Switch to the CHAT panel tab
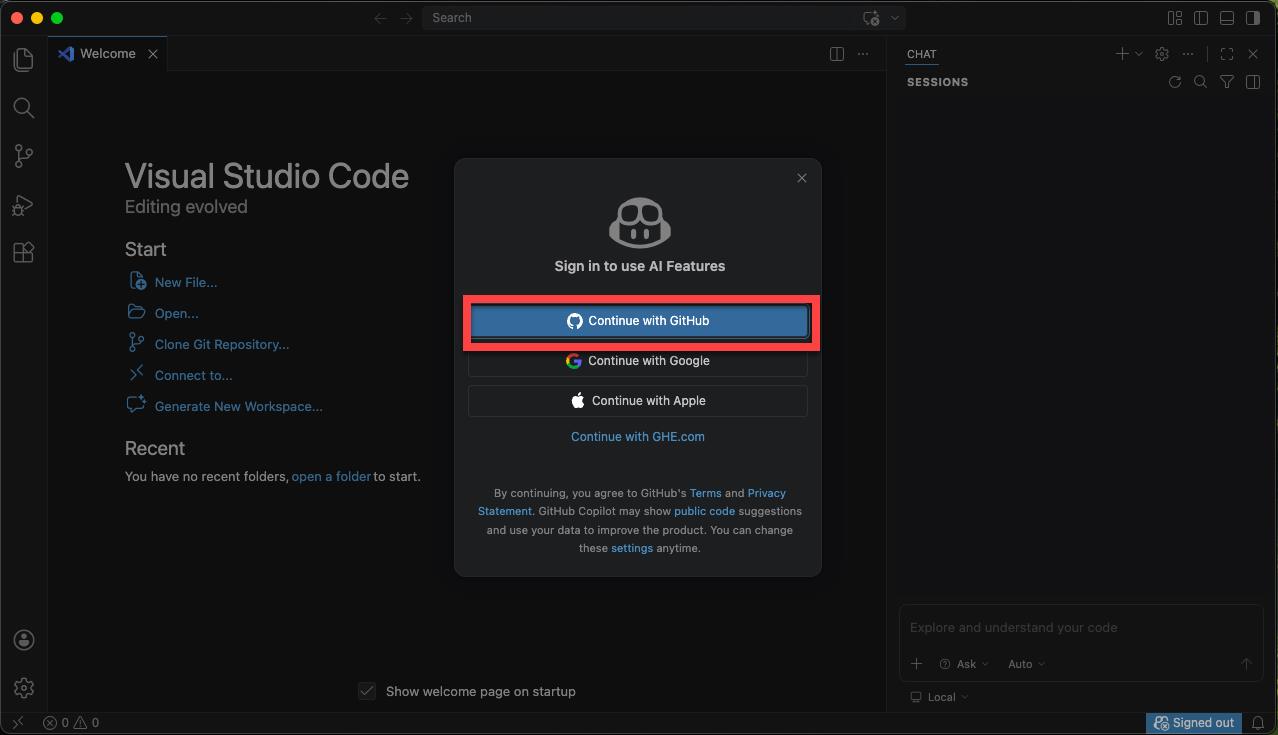 point(921,54)
